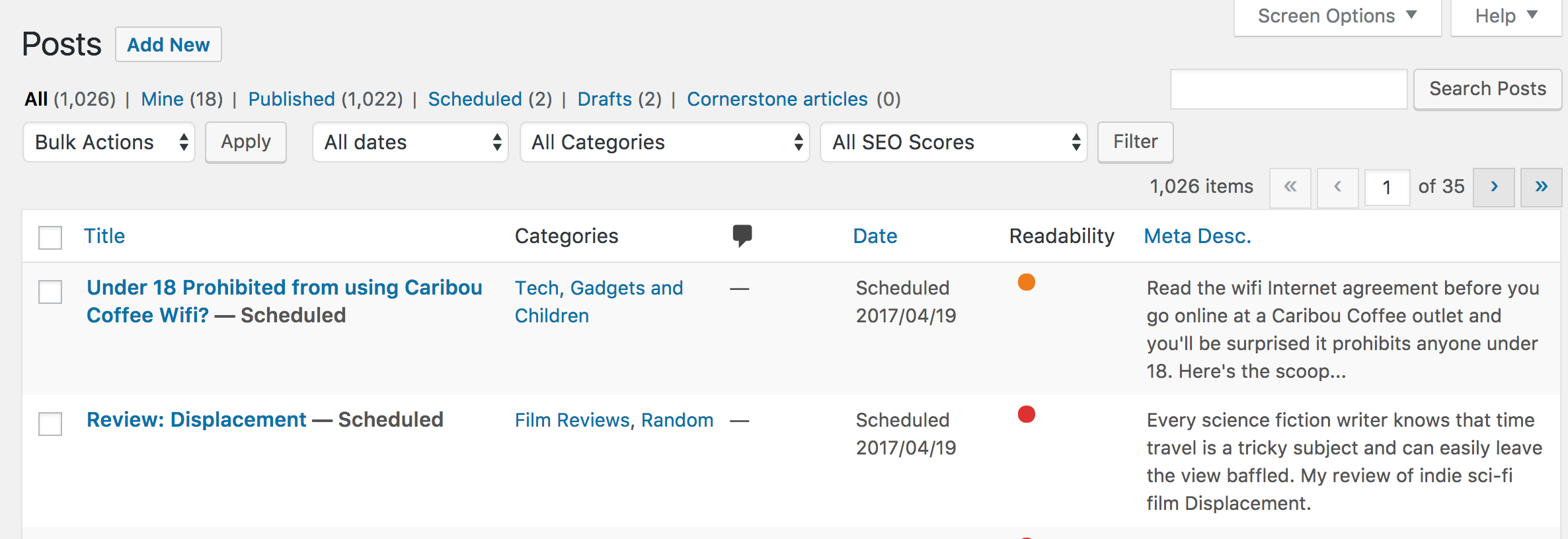The width and height of the screenshot is (1568, 539).
Task: Go to the next page arrow
Action: tap(1494, 188)
